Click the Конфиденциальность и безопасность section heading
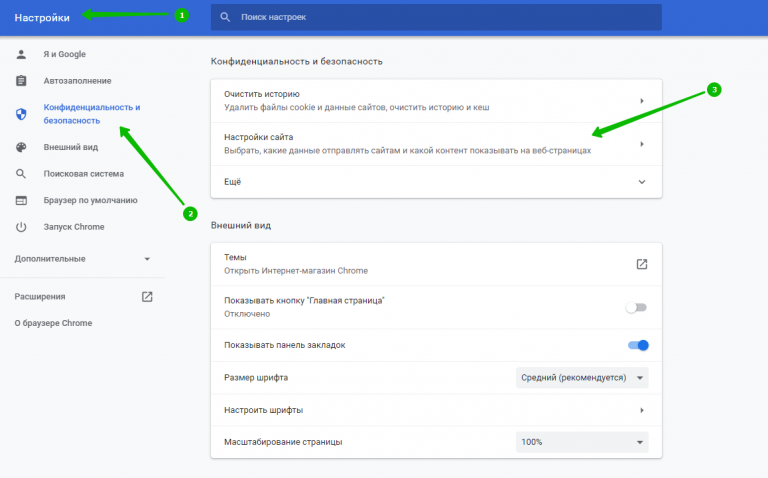 click(x=296, y=62)
